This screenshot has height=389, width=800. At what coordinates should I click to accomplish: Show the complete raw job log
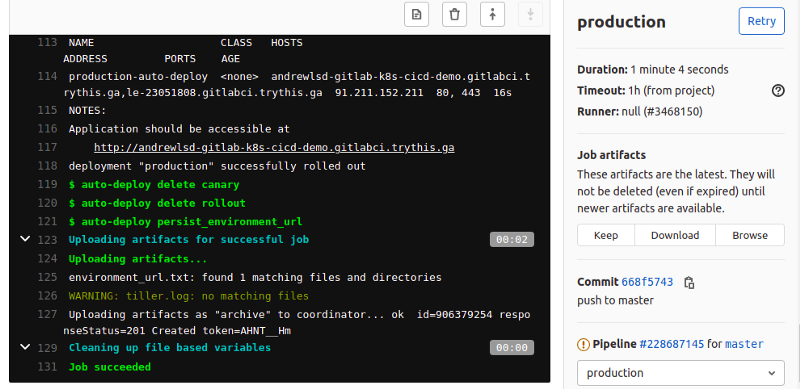[416, 14]
